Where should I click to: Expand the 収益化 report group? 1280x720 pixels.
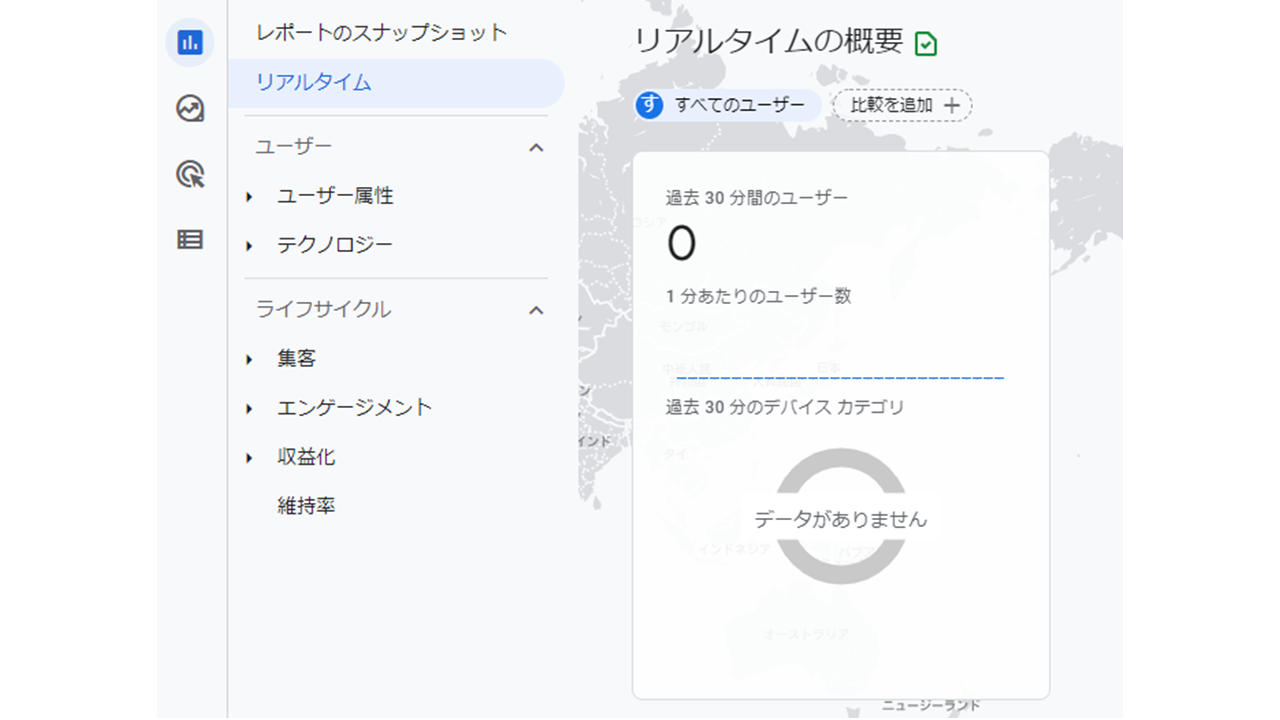click(x=248, y=457)
